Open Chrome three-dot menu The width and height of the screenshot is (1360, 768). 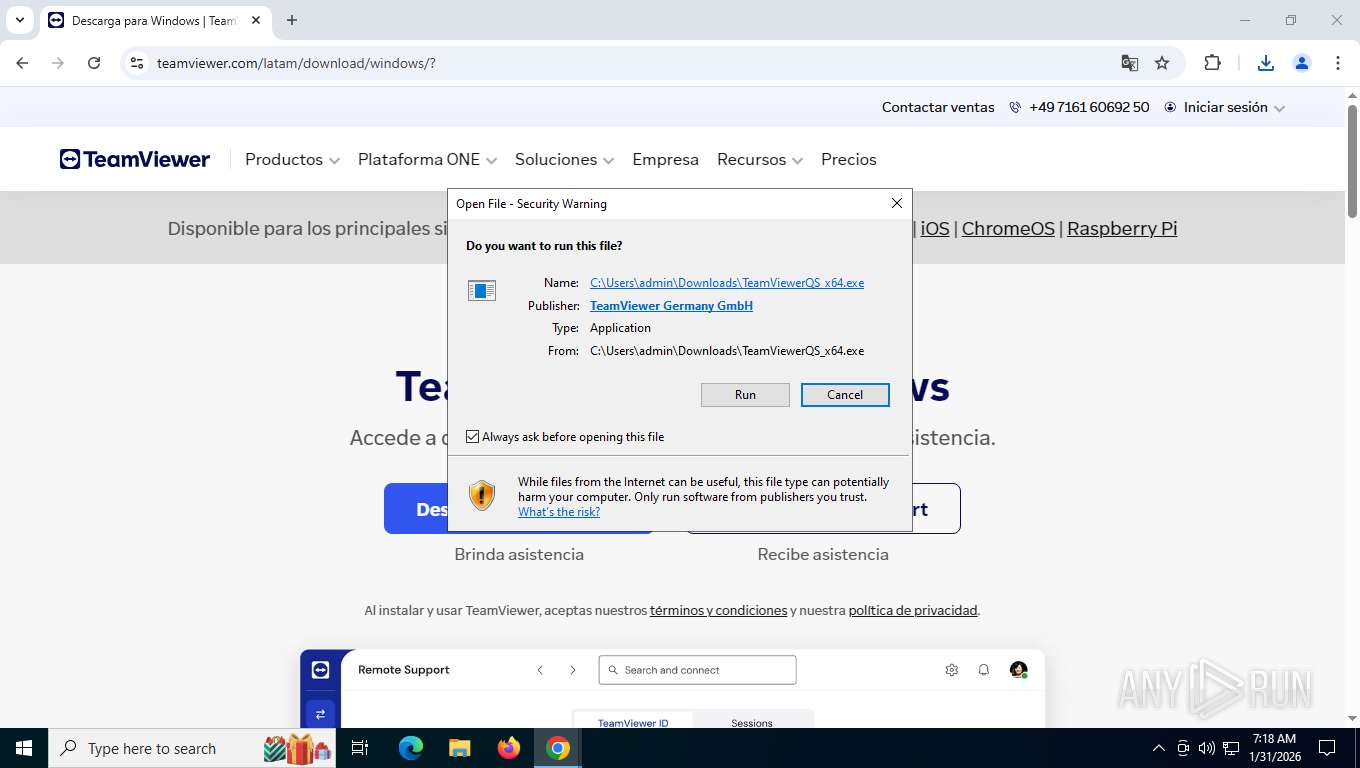pyautogui.click(x=1338, y=63)
